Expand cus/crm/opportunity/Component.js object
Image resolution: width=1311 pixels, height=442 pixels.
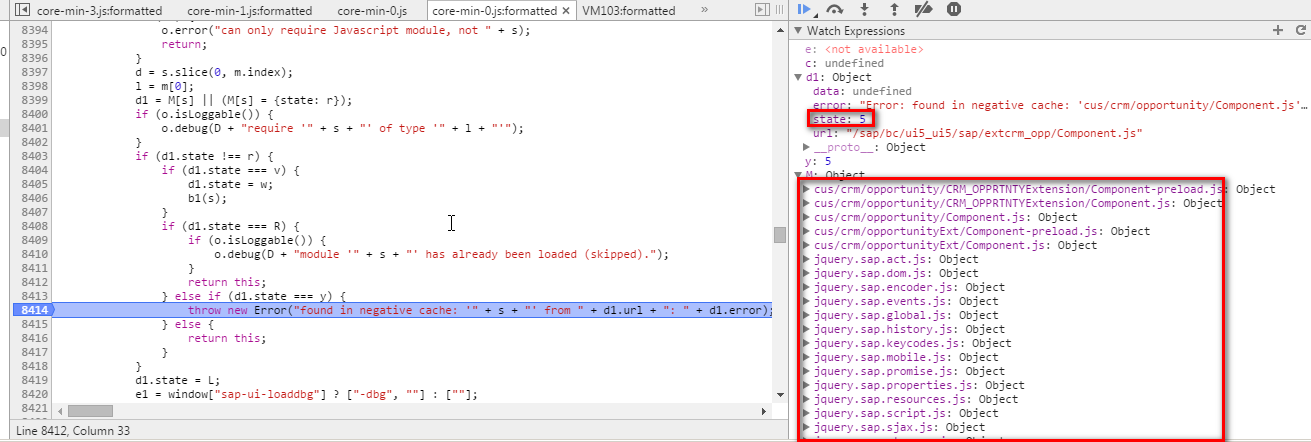(808, 217)
